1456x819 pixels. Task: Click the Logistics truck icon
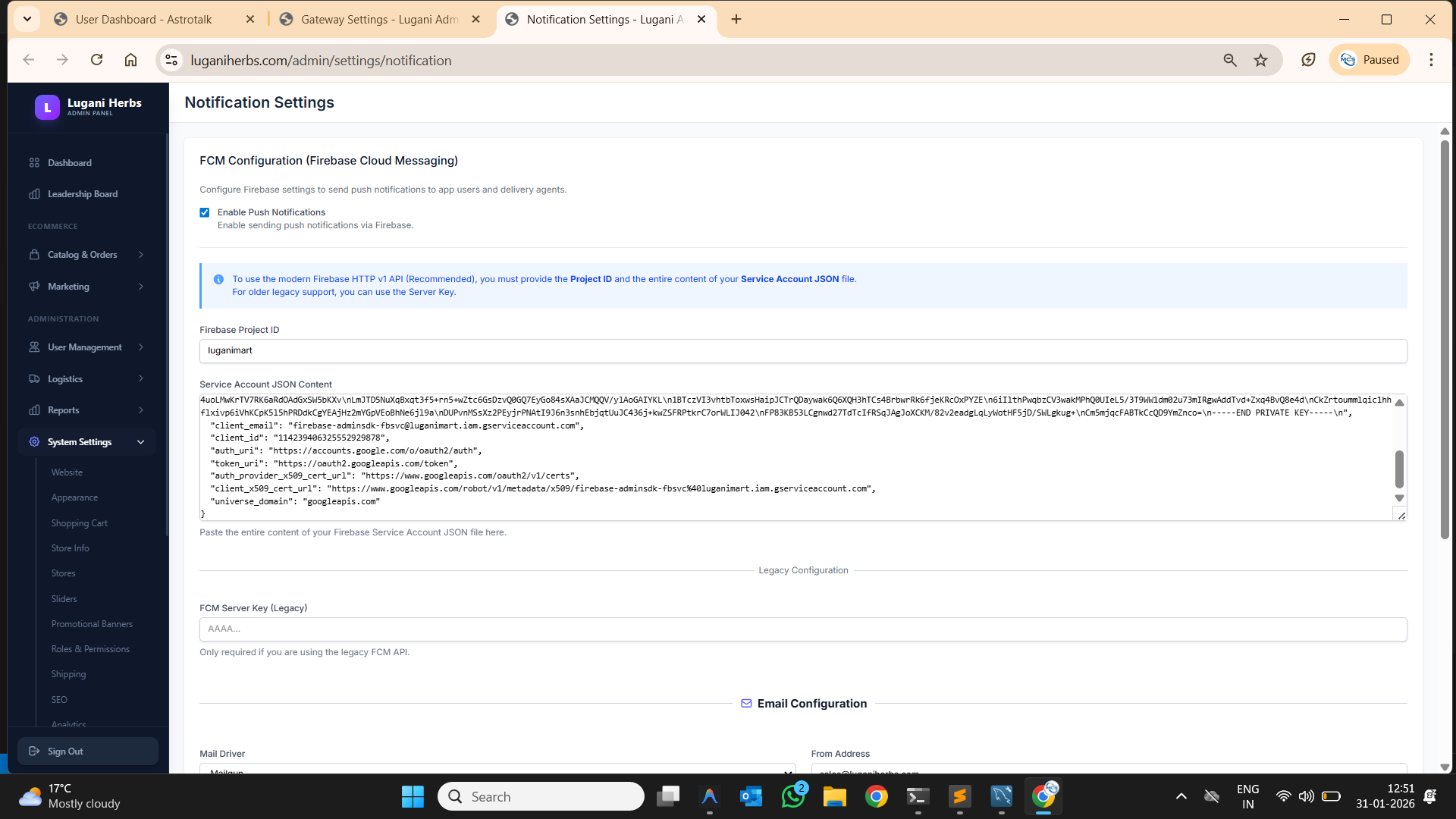34,379
